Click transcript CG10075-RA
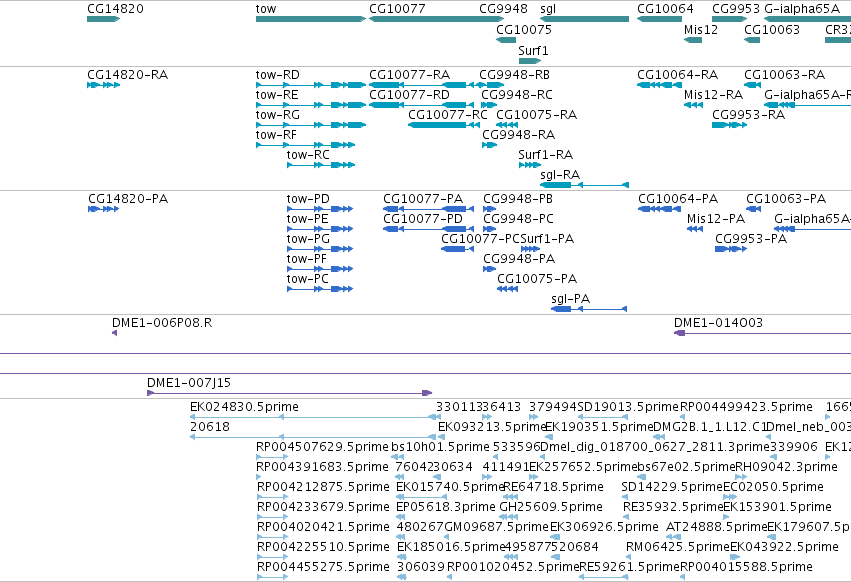Image resolution: width=851 pixels, height=582 pixels. (507, 125)
